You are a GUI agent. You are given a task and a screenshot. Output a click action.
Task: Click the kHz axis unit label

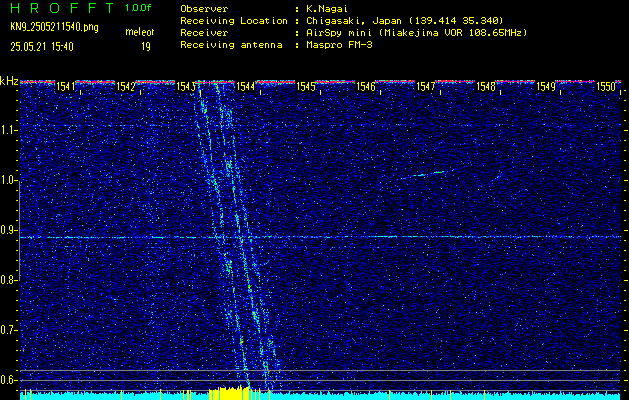click(9, 81)
